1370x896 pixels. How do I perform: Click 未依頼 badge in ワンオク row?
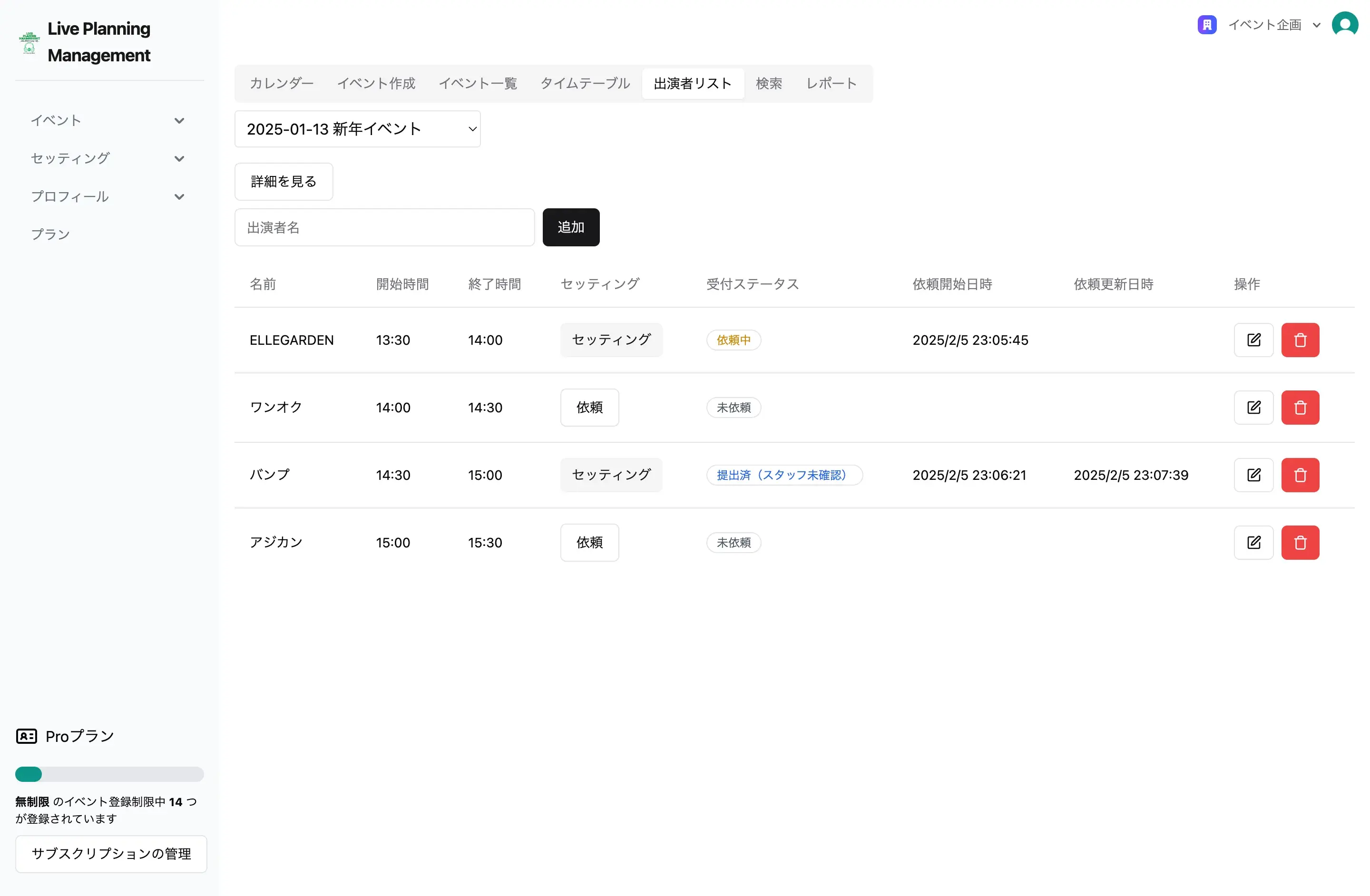[734, 408]
